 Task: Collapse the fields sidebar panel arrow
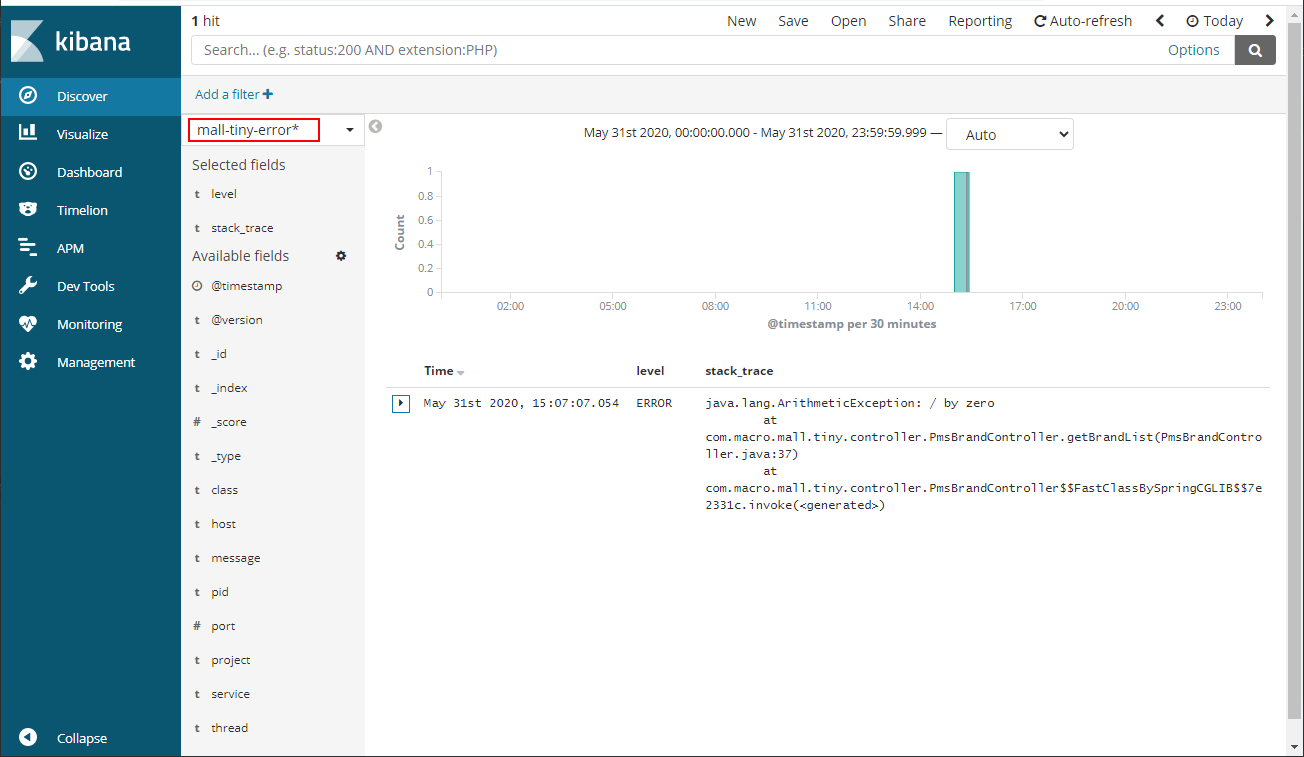tap(376, 127)
